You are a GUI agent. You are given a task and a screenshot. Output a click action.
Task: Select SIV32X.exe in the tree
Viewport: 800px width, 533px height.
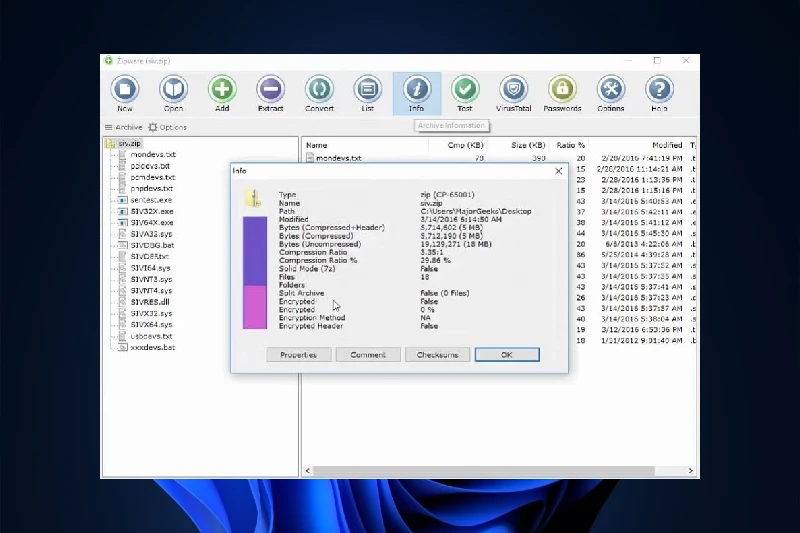point(152,211)
